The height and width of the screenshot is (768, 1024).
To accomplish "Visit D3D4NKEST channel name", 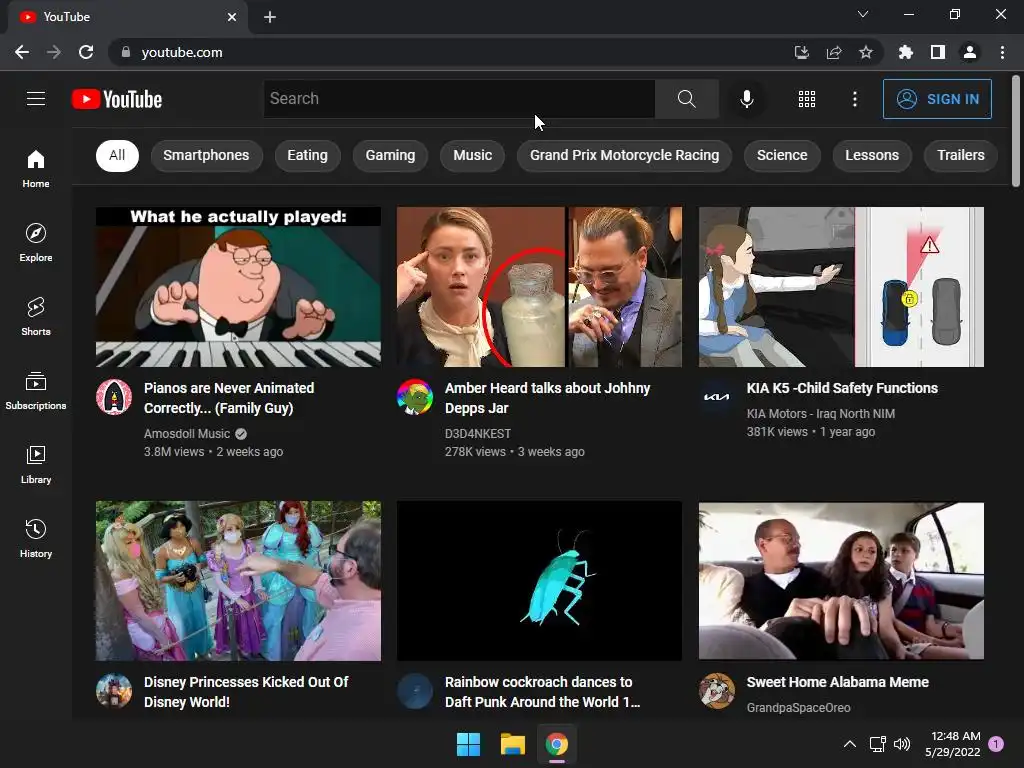I will coord(478,434).
